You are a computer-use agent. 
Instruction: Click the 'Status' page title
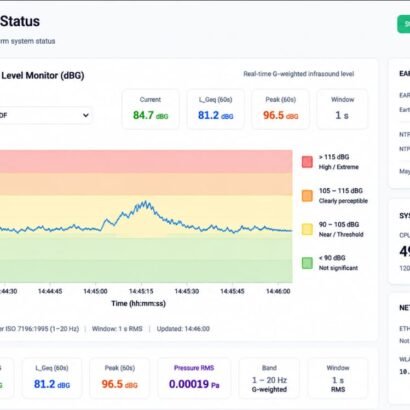point(20,22)
